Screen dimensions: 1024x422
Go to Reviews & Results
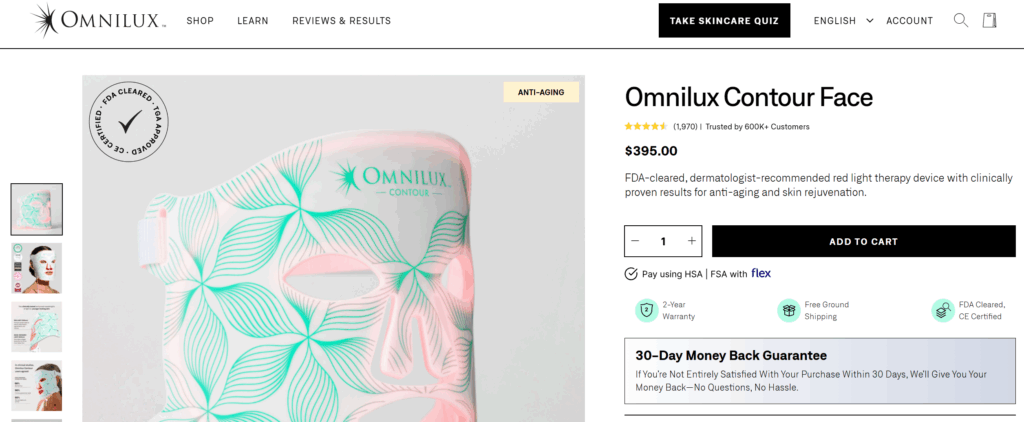pos(341,20)
